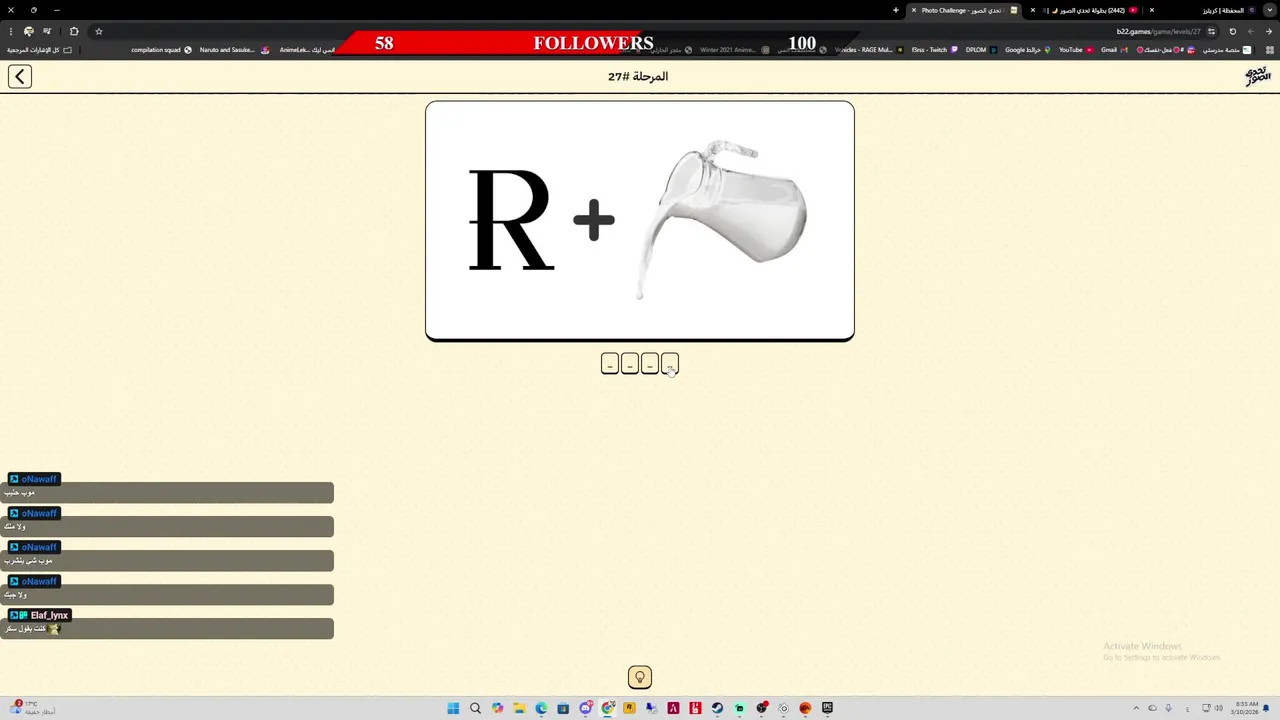Open Chrome from the taskbar
The image size is (1280, 720).
(607, 708)
